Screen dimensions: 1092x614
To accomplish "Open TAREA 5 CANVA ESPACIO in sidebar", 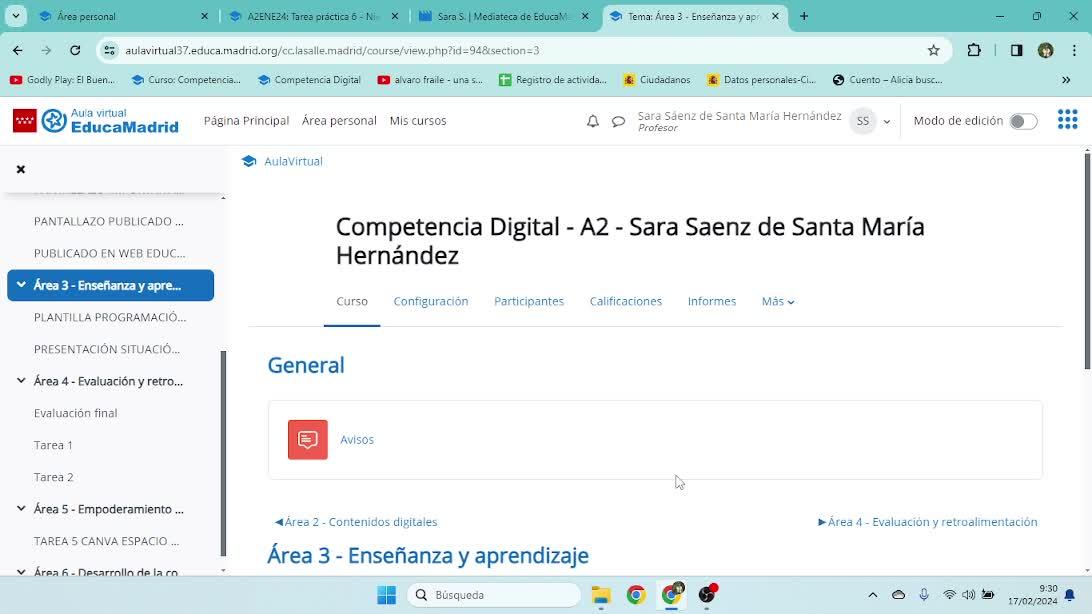I will coord(107,542).
